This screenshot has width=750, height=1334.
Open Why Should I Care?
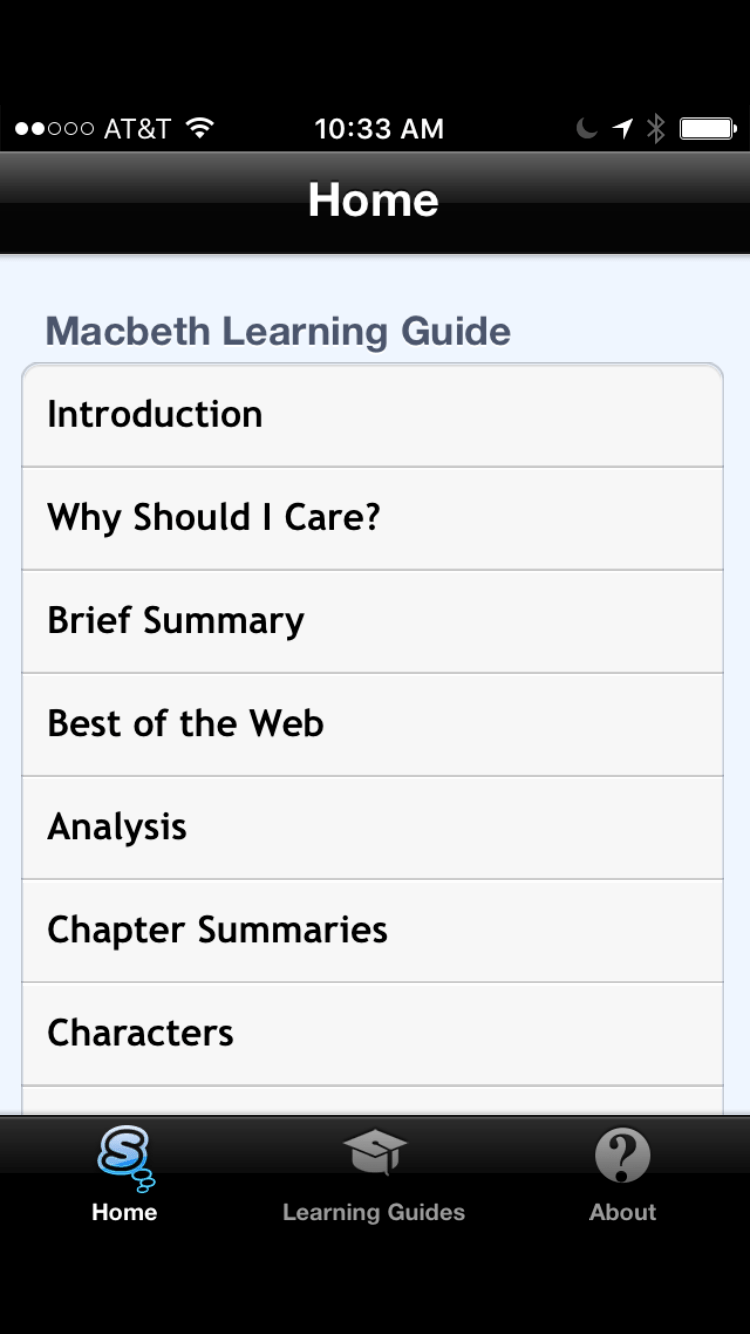pyautogui.click(x=372, y=518)
